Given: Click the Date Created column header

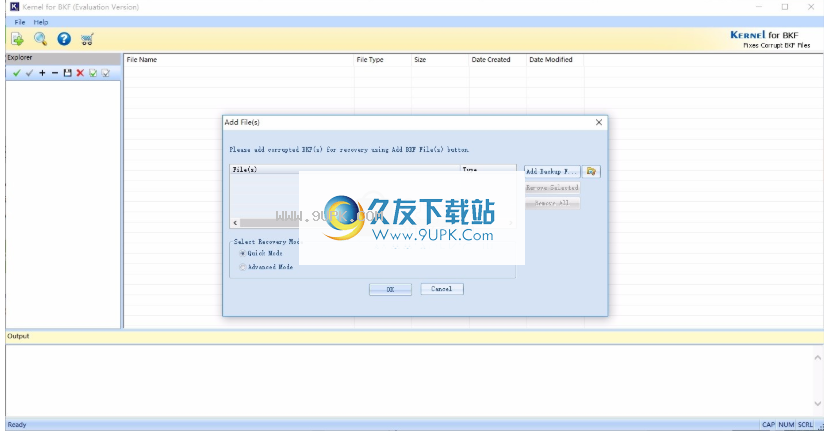Looking at the screenshot, I should point(497,60).
